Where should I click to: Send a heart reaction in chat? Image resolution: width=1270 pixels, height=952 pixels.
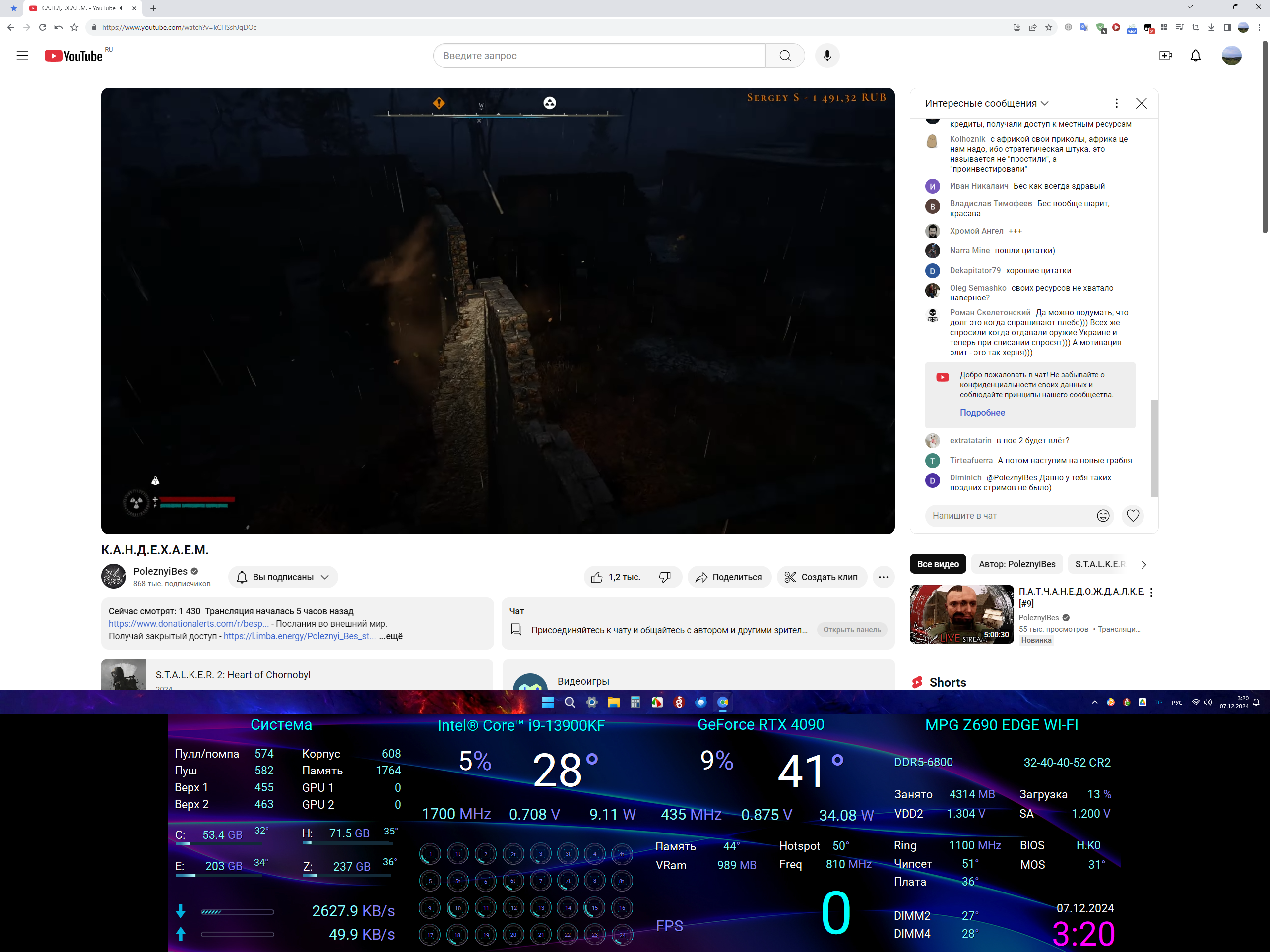[1132, 515]
